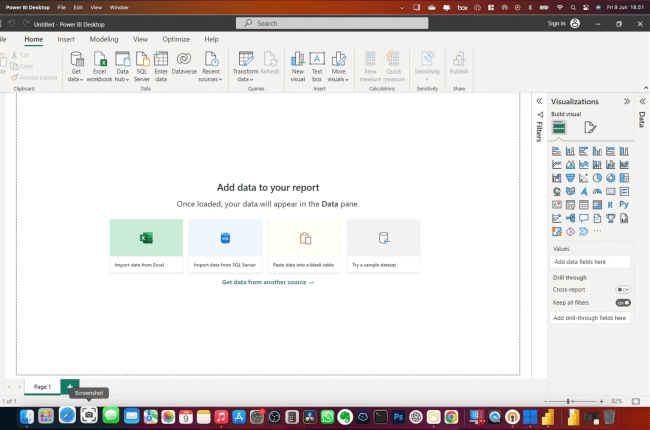
Task: Insert the Power Automate visual
Action: click(x=584, y=231)
